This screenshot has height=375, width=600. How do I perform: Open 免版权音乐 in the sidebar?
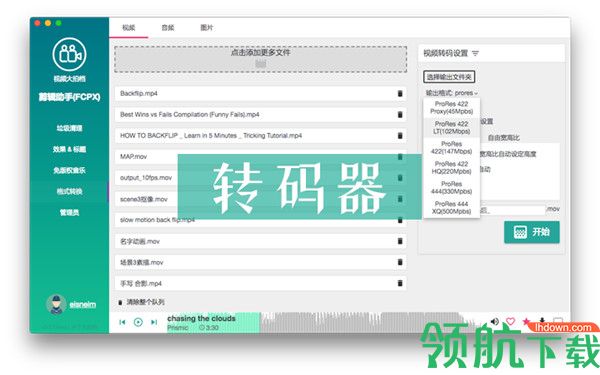point(69,170)
